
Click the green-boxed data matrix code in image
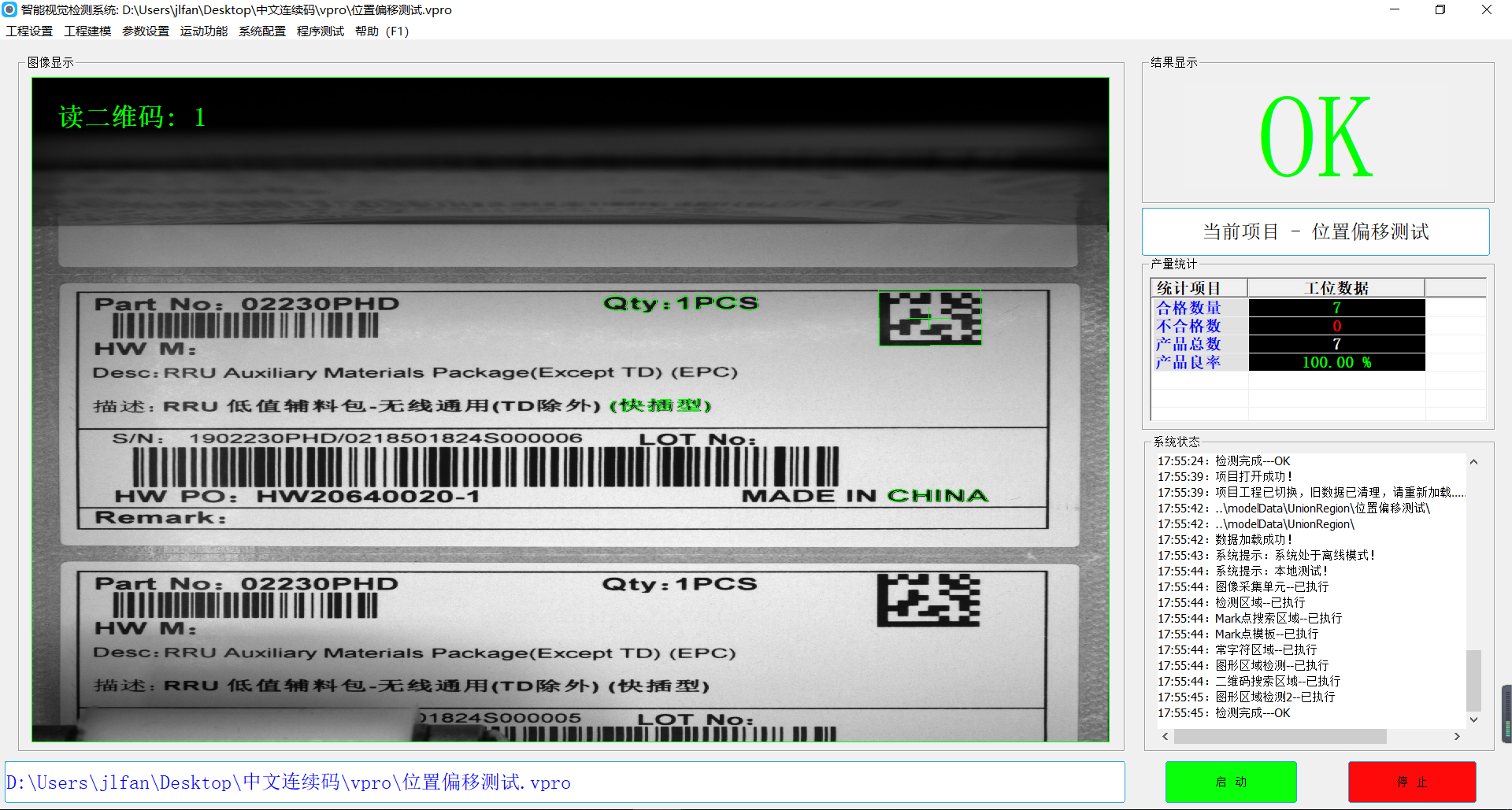tap(930, 318)
